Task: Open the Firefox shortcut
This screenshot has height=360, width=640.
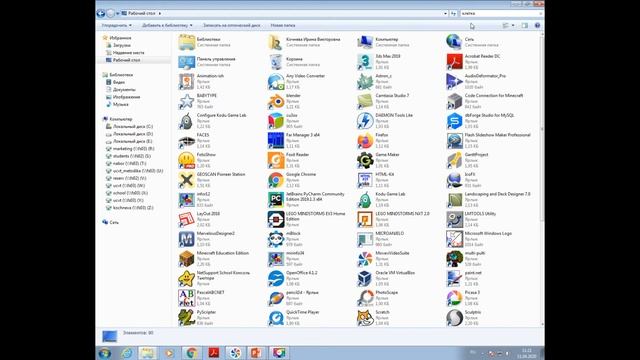Action: 373,140
